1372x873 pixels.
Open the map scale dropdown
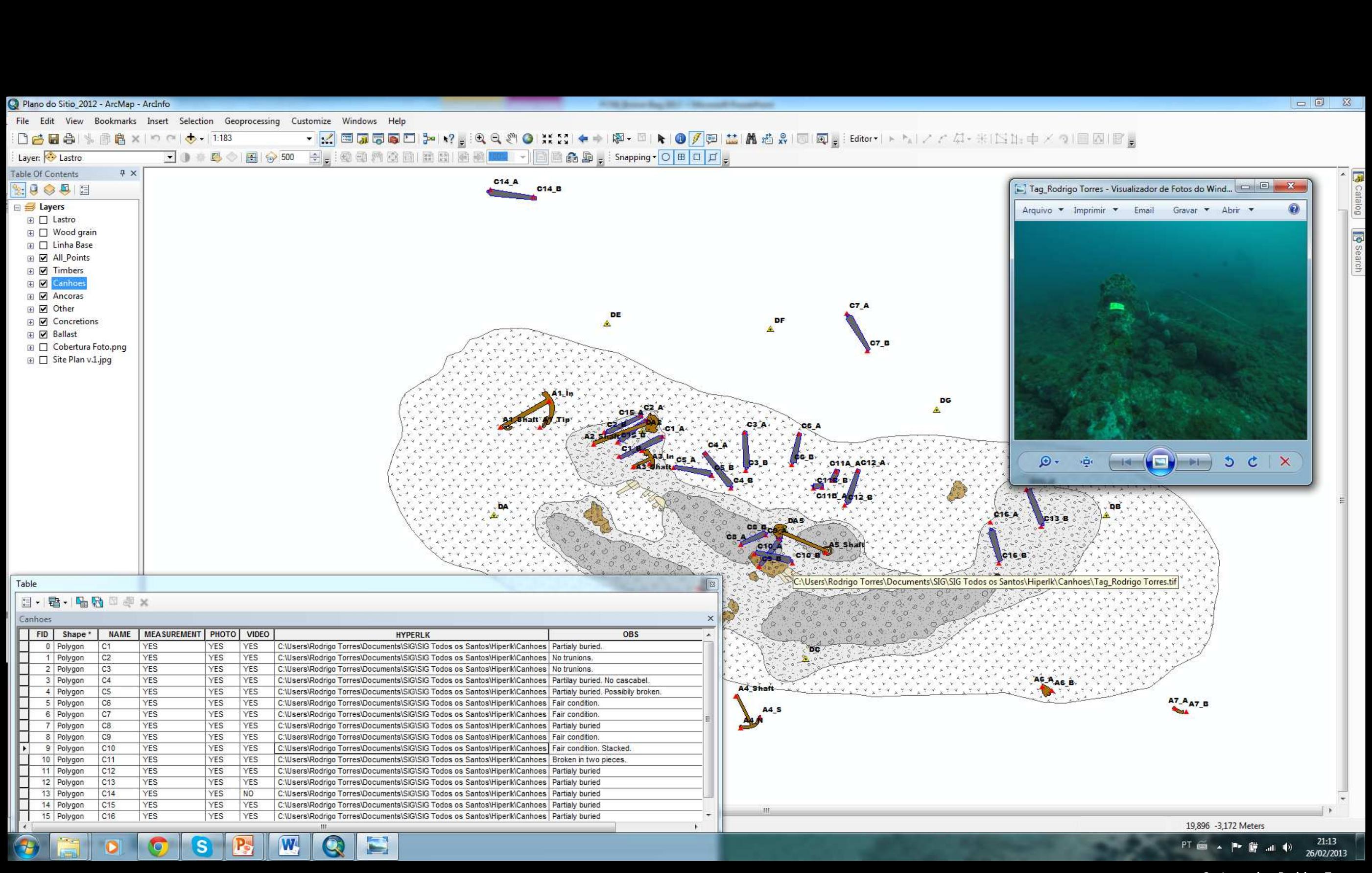(x=309, y=139)
